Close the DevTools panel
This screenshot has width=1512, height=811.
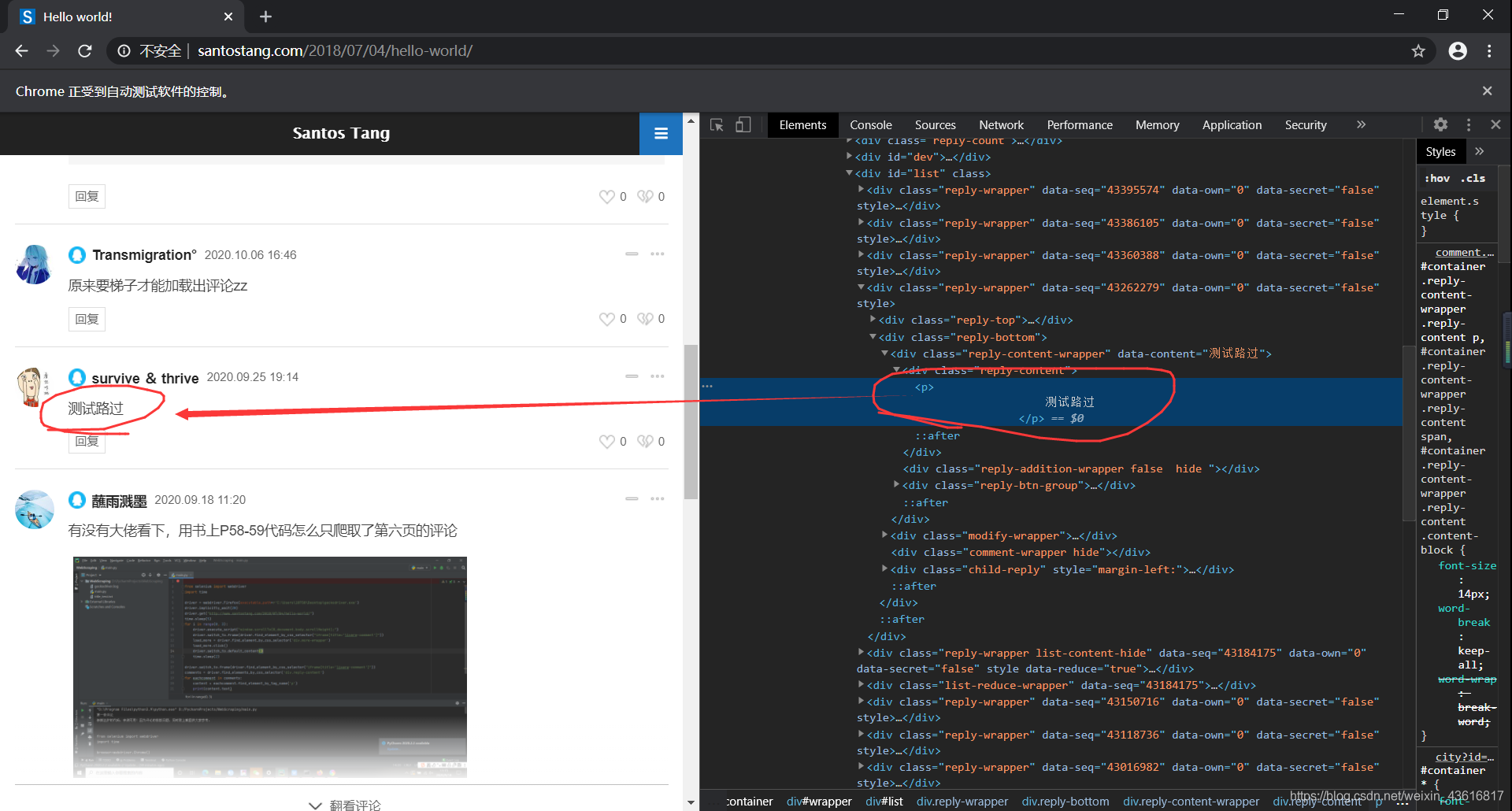tap(1495, 124)
